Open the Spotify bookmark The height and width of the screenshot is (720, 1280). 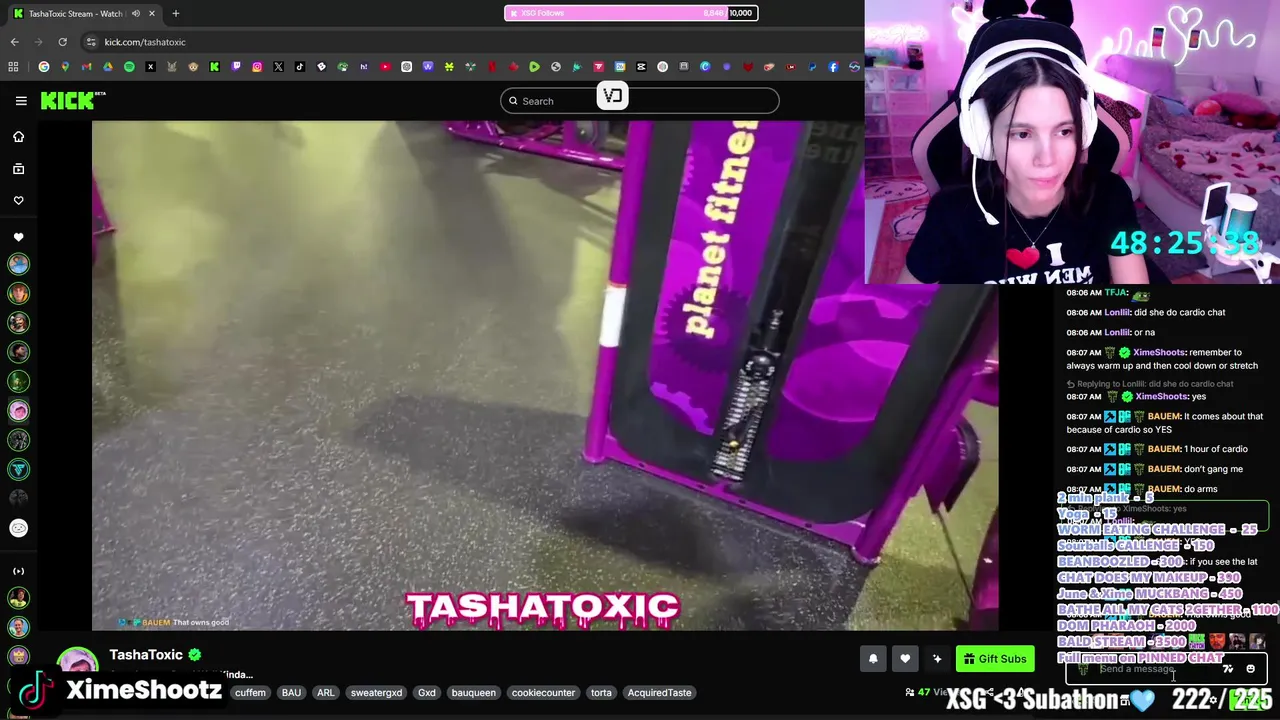coord(129,67)
